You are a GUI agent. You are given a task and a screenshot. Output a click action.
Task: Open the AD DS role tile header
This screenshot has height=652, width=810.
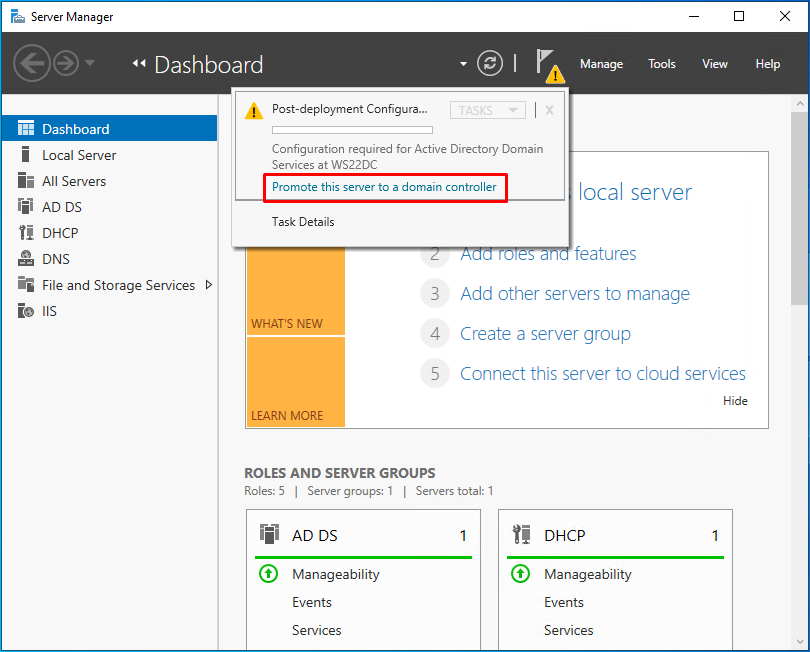click(363, 535)
